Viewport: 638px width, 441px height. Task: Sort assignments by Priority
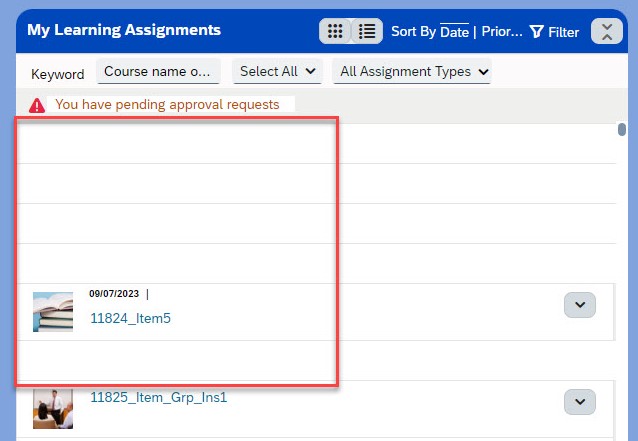click(x=502, y=31)
